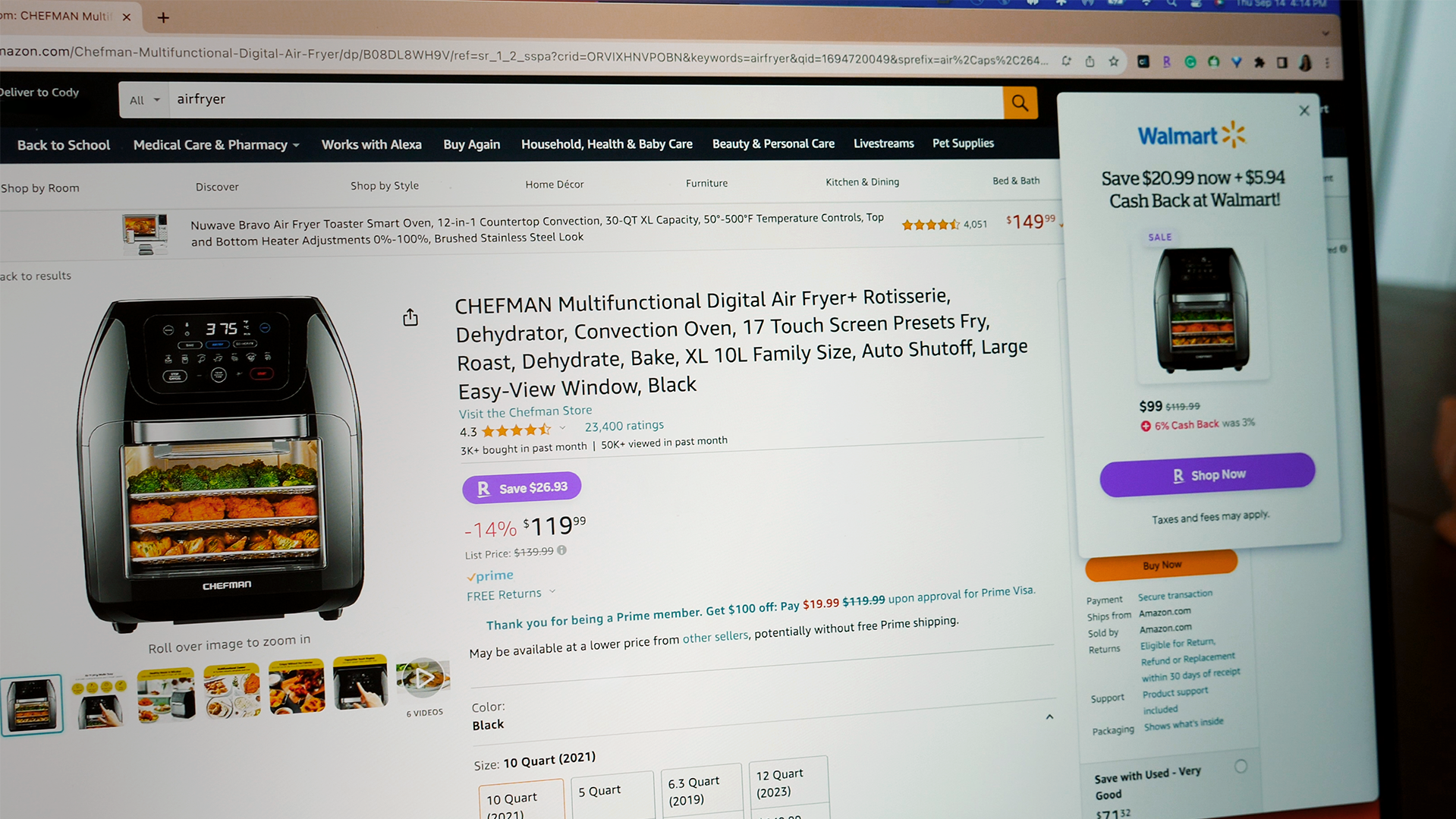
Task: Bookmark page with the star icon
Action: coord(1113,61)
